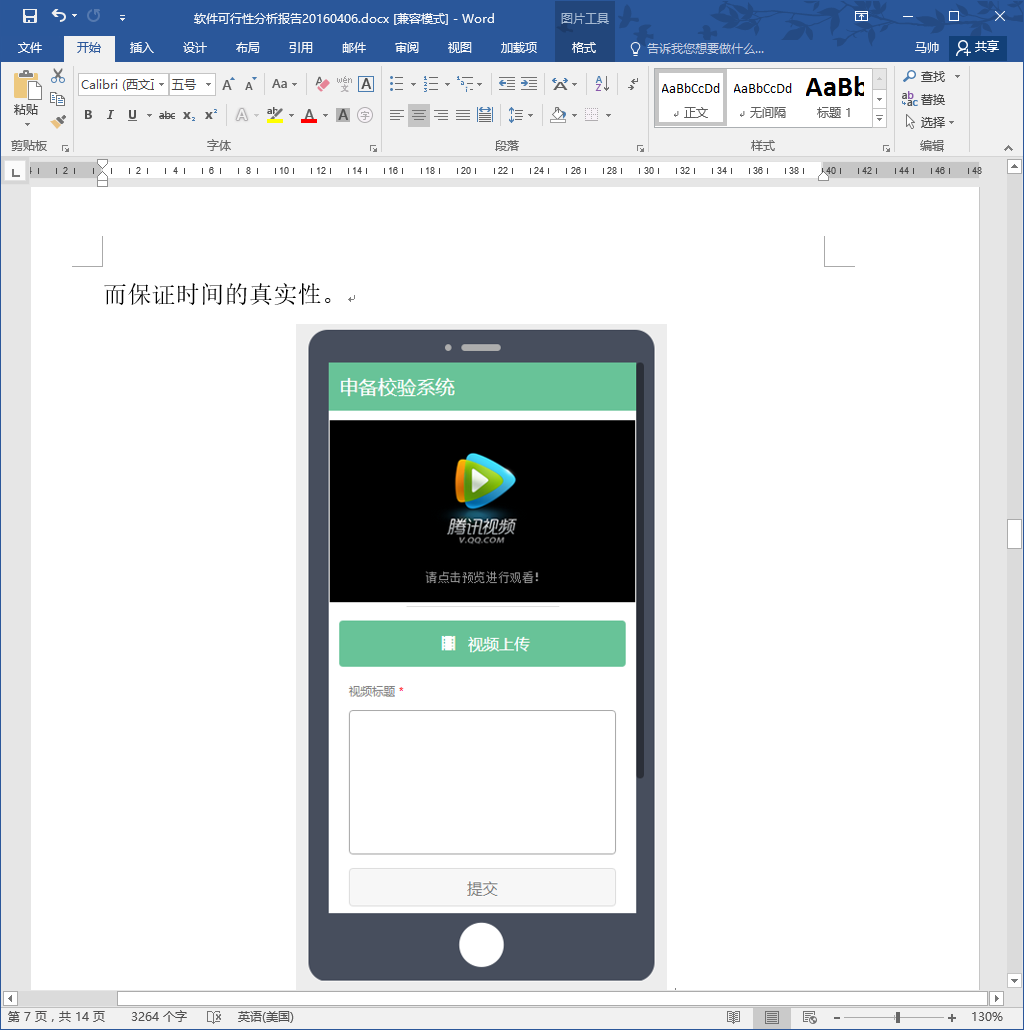Viewport: 1024px width, 1030px height.
Task: Save the document with the floppy disk icon
Action: coord(30,16)
